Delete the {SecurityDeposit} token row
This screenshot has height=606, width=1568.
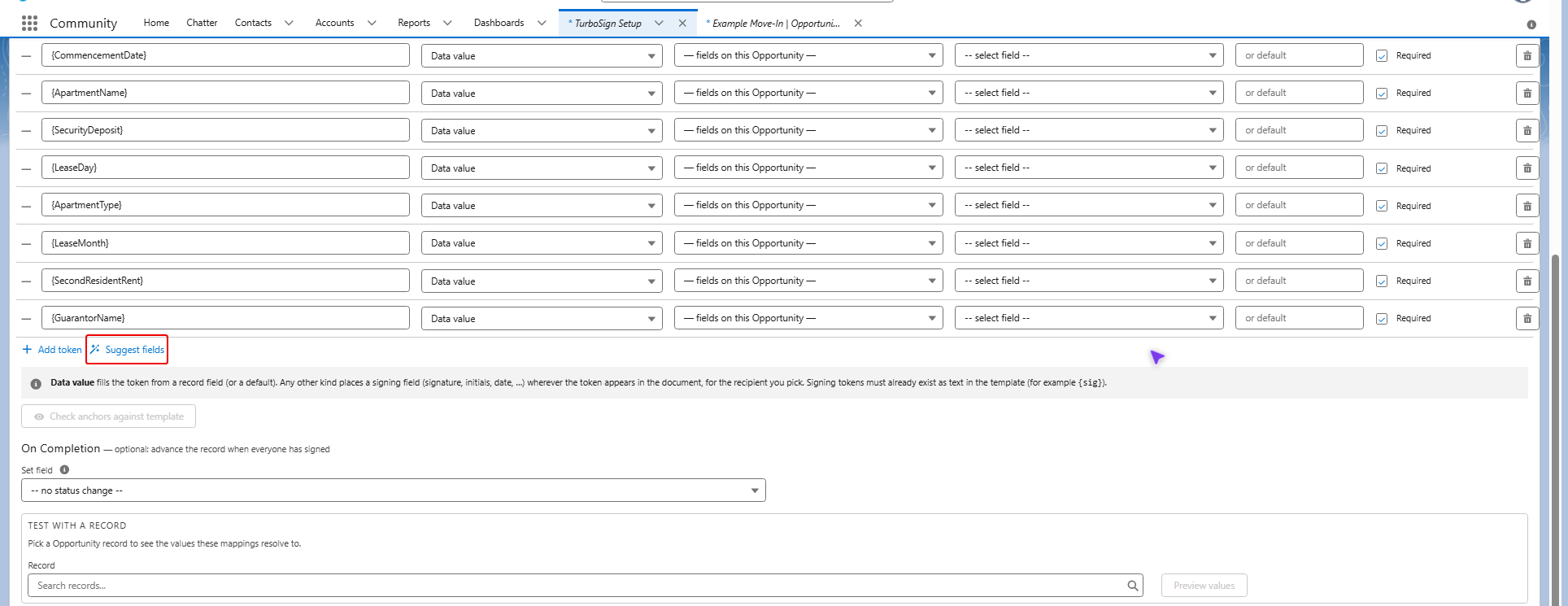pyautogui.click(x=1527, y=130)
